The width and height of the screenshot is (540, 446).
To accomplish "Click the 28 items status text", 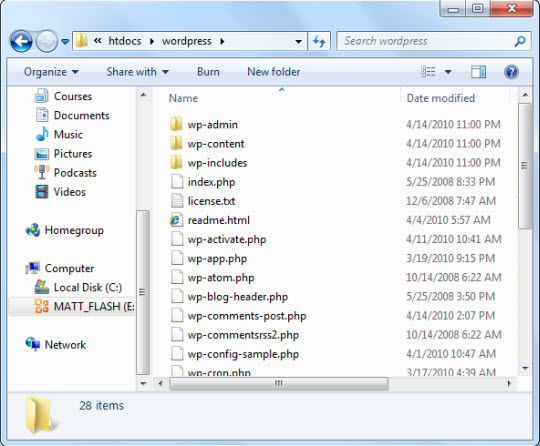I will (x=101, y=406).
